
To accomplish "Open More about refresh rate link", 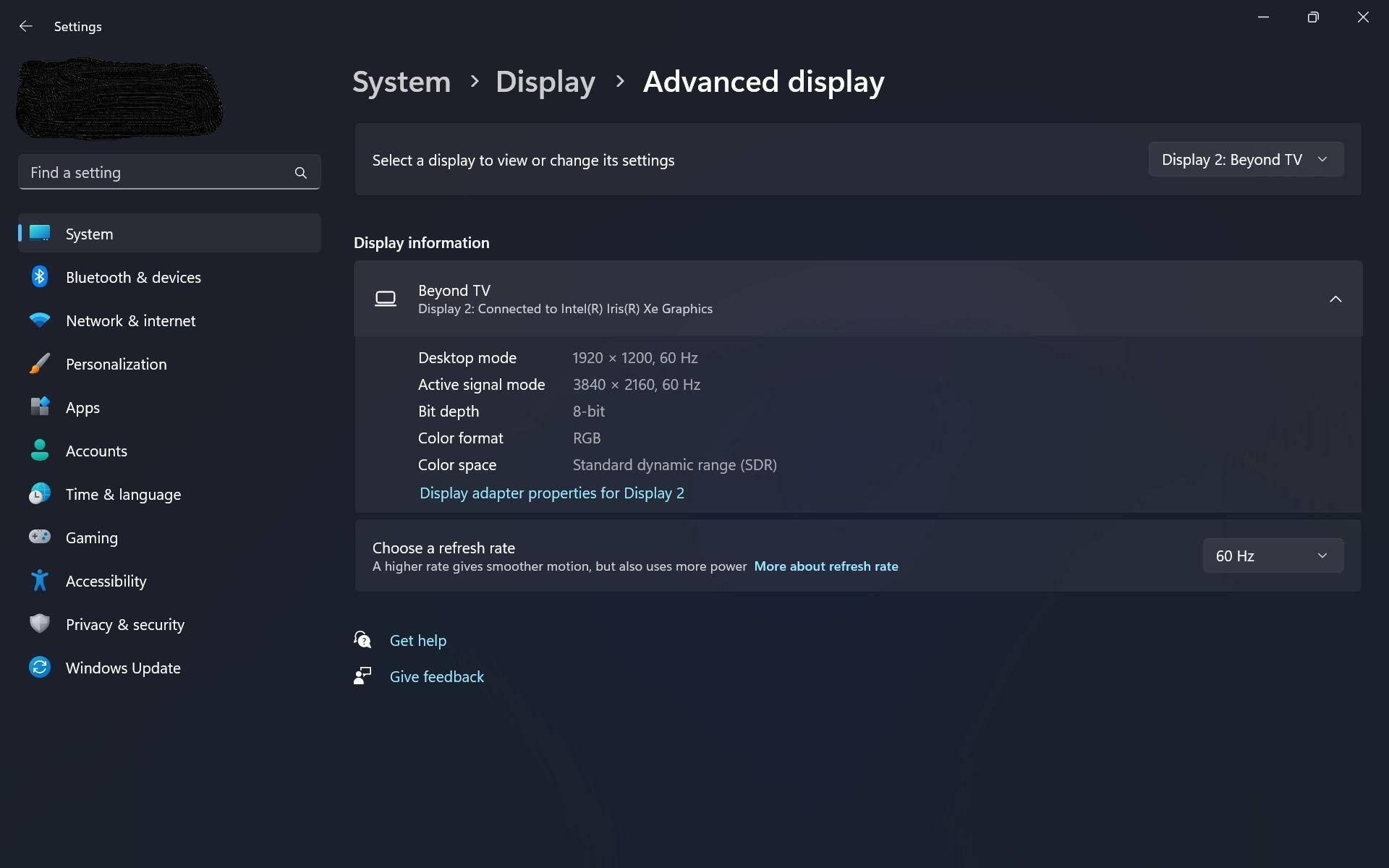I will pos(825,566).
